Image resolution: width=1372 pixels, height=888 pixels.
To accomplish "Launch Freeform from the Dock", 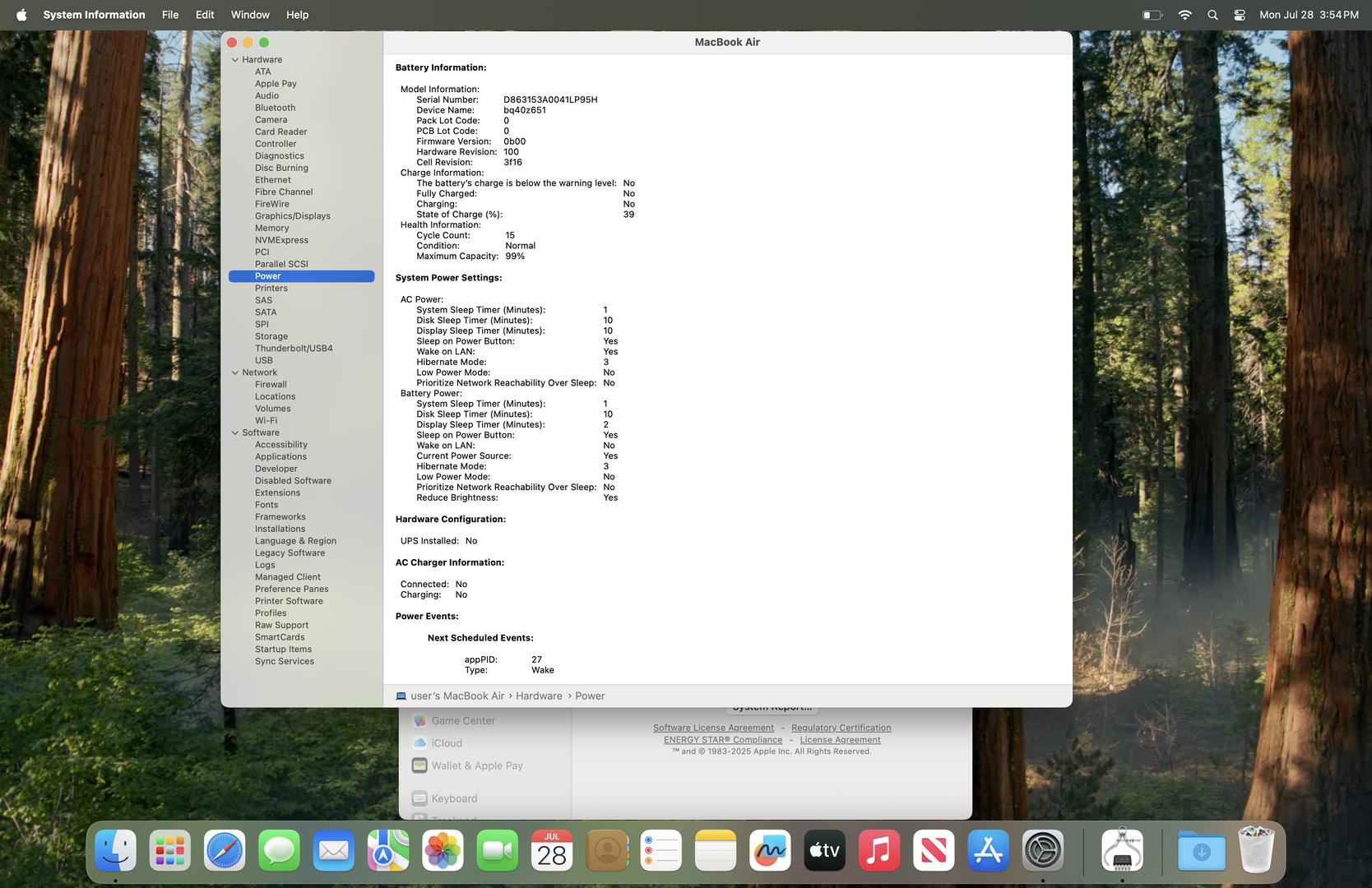I will pos(770,850).
